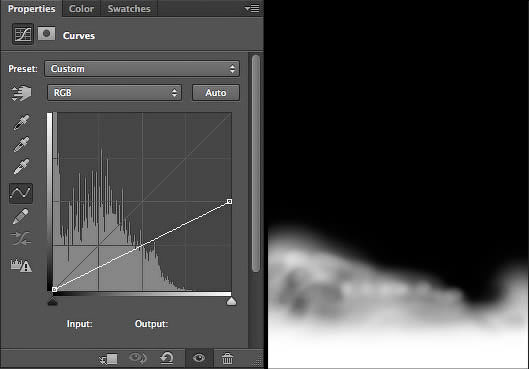Image resolution: width=529 pixels, height=369 pixels.
Task: Click the Properties panel vertical scrollbar
Action: point(256,163)
